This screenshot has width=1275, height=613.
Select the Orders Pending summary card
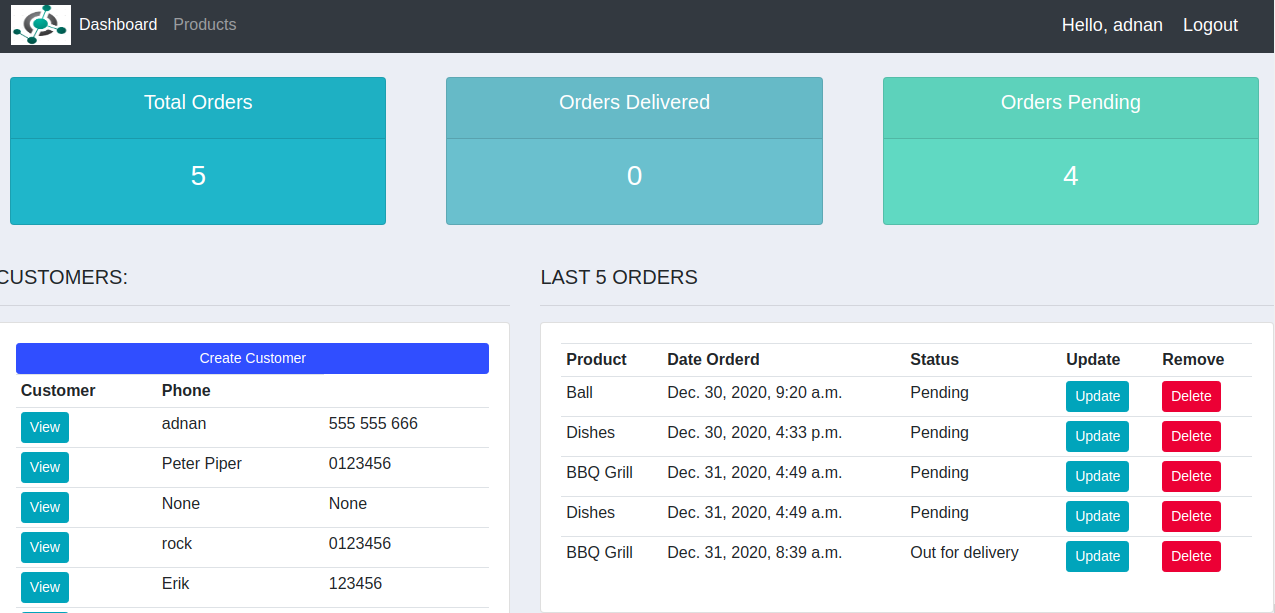[x=1070, y=150]
